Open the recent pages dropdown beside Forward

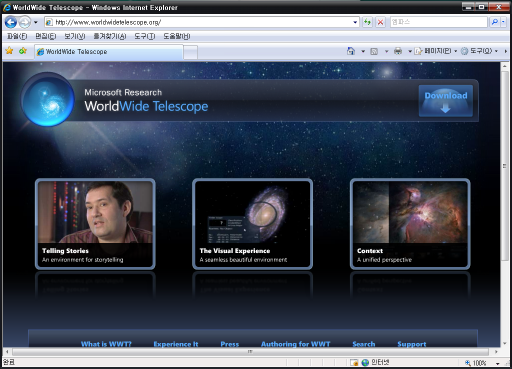pos(36,23)
